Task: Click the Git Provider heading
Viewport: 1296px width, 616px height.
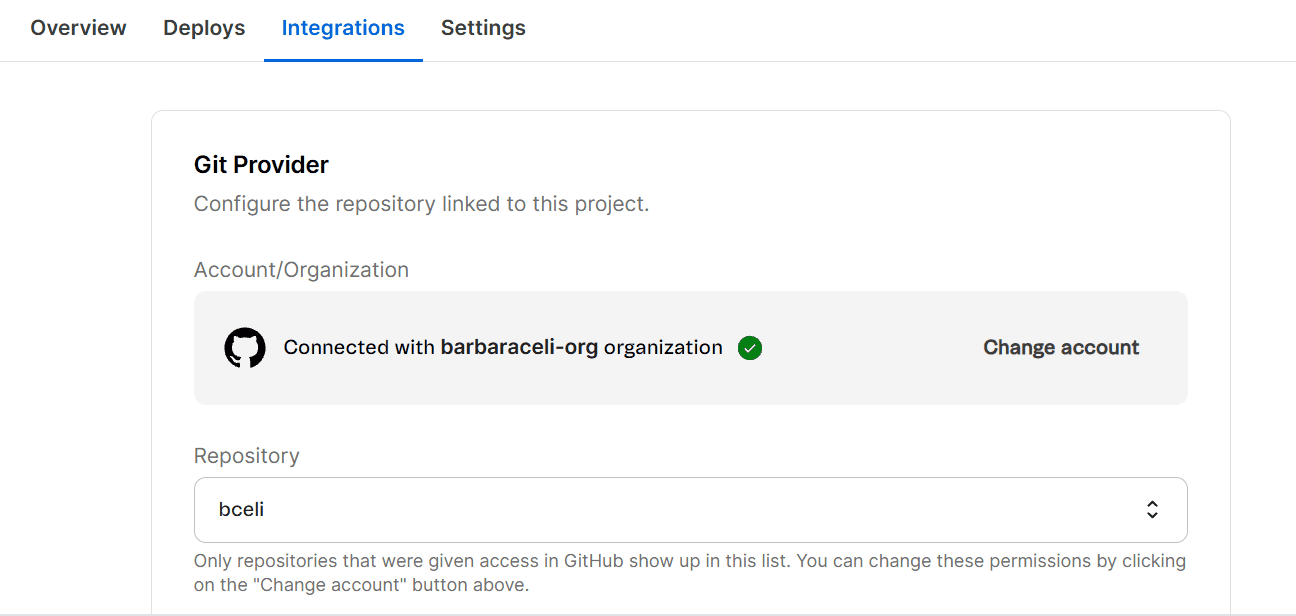Action: pyautogui.click(x=261, y=164)
